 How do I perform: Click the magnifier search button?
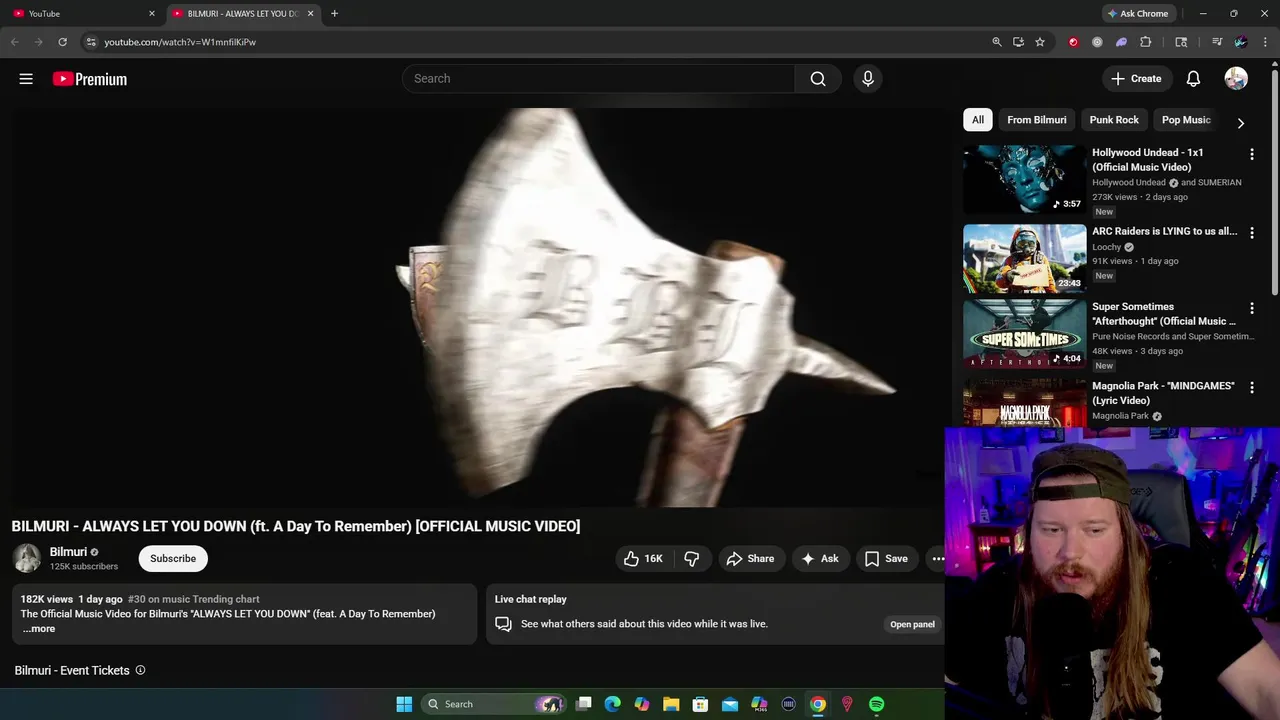818,79
